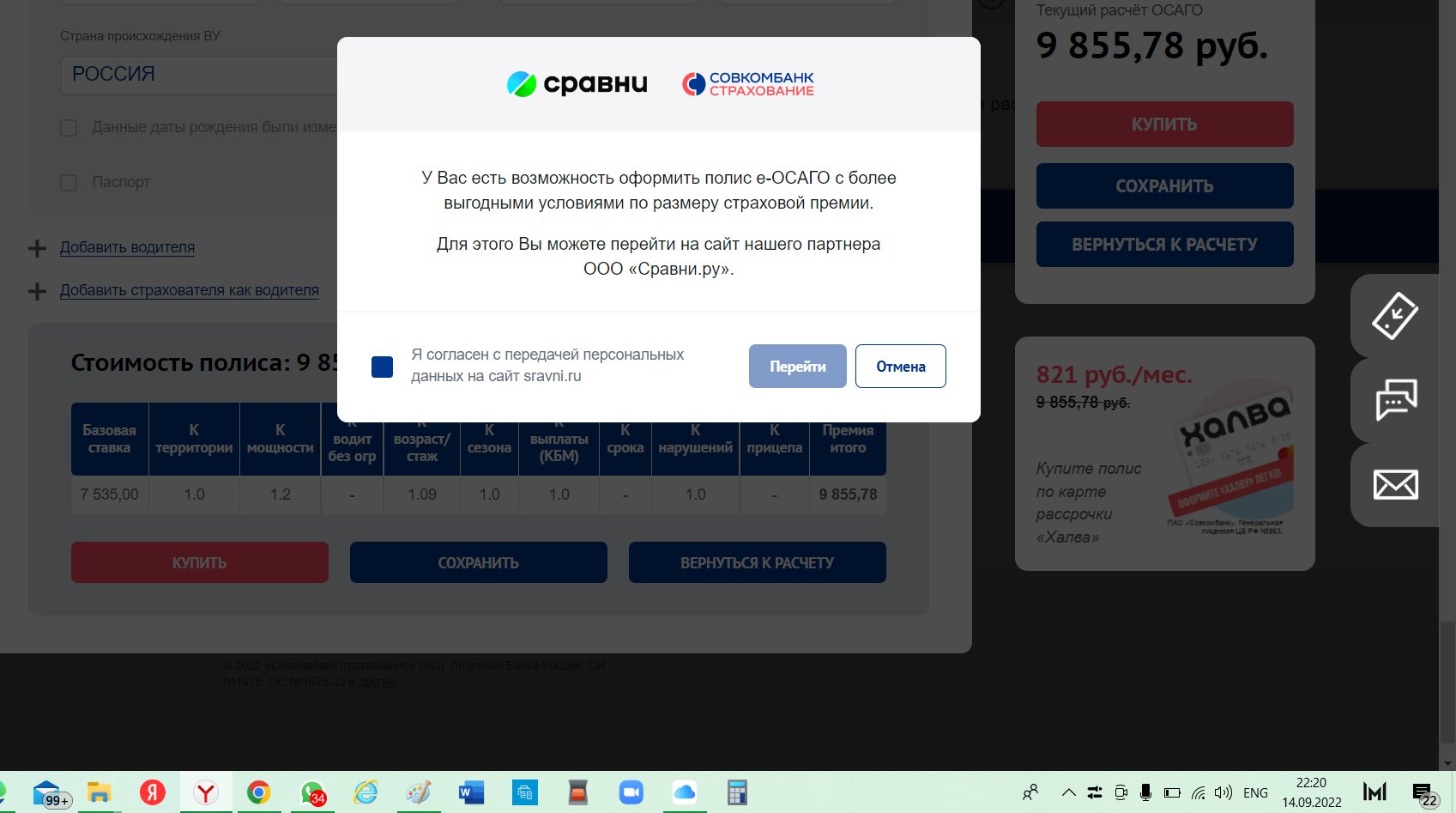Click the Базовая ставка column header

click(109, 439)
